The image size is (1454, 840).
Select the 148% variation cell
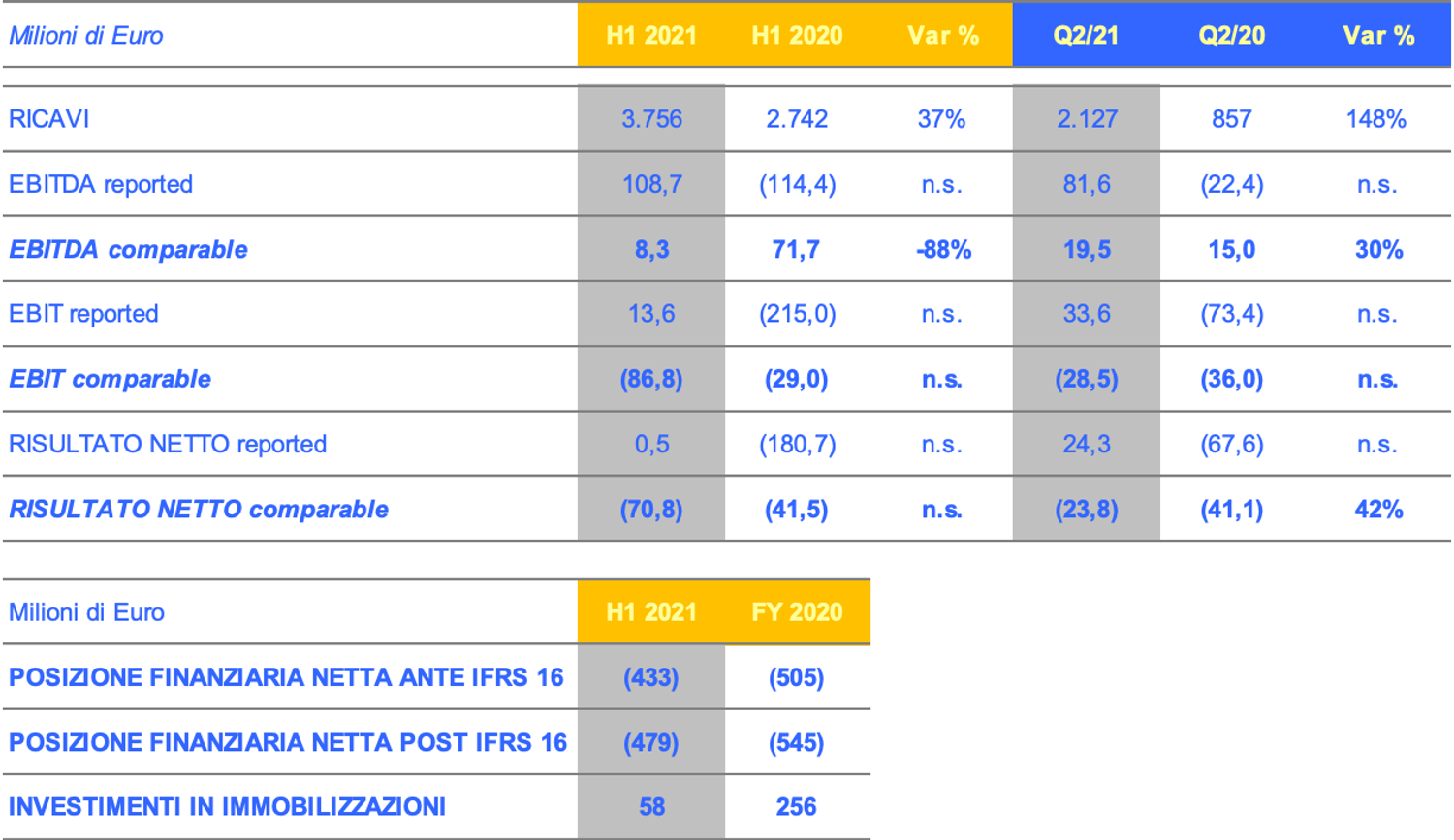pos(1375,119)
